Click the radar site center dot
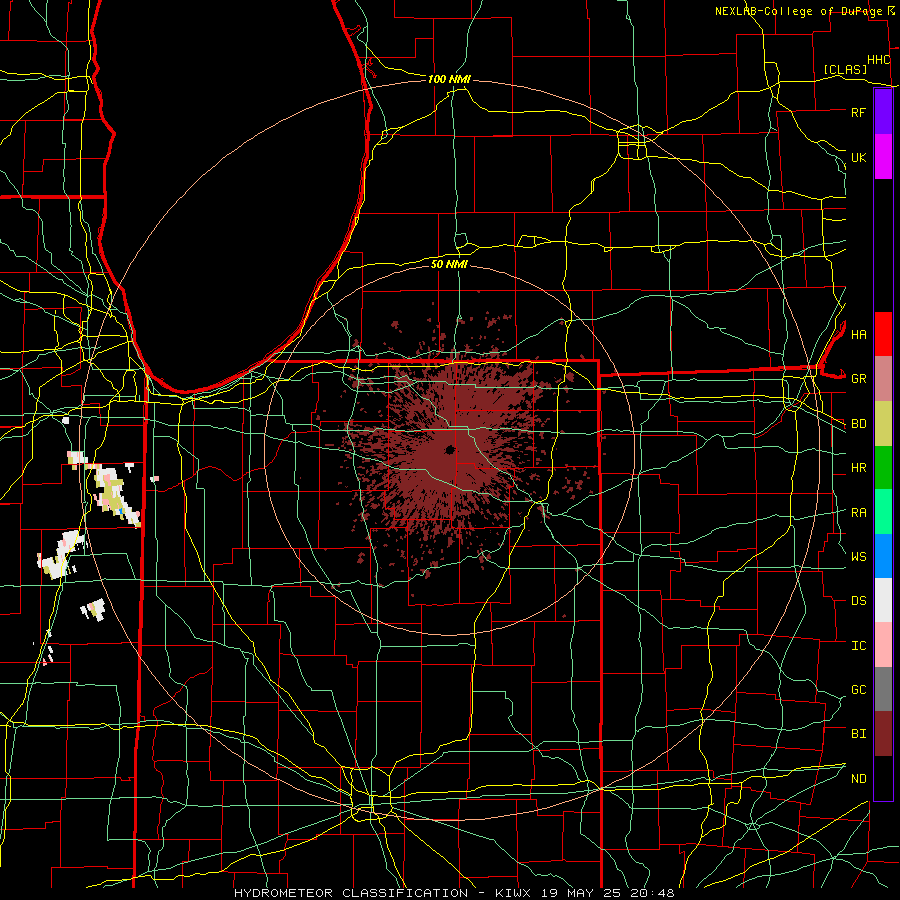The width and height of the screenshot is (900, 900). coord(449,449)
